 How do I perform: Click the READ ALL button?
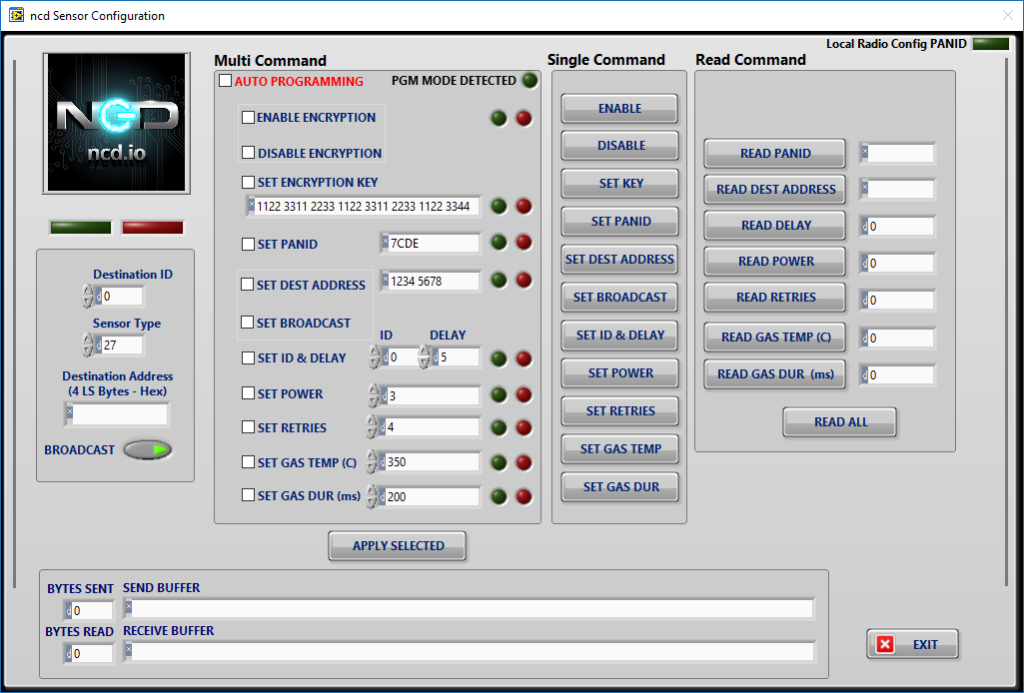pyautogui.click(x=839, y=422)
